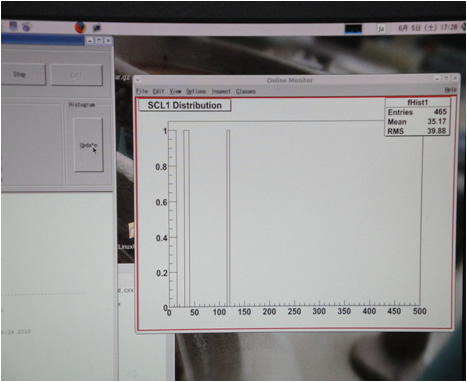Viewport: 467px width, 382px height.
Task: Open the Inspect menu in Online Monitor
Action: point(221,91)
